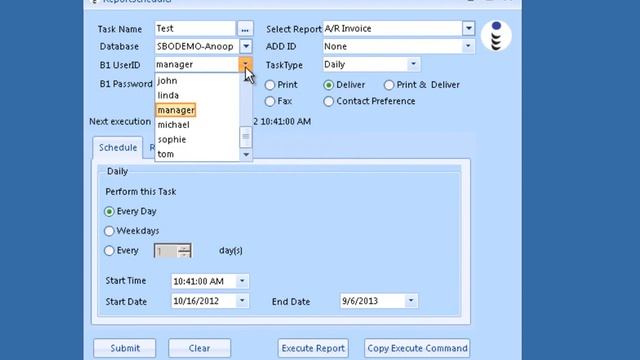Viewport: 640px width, 360px height.
Task: Open the Database dropdown arrow
Action: click(246, 47)
